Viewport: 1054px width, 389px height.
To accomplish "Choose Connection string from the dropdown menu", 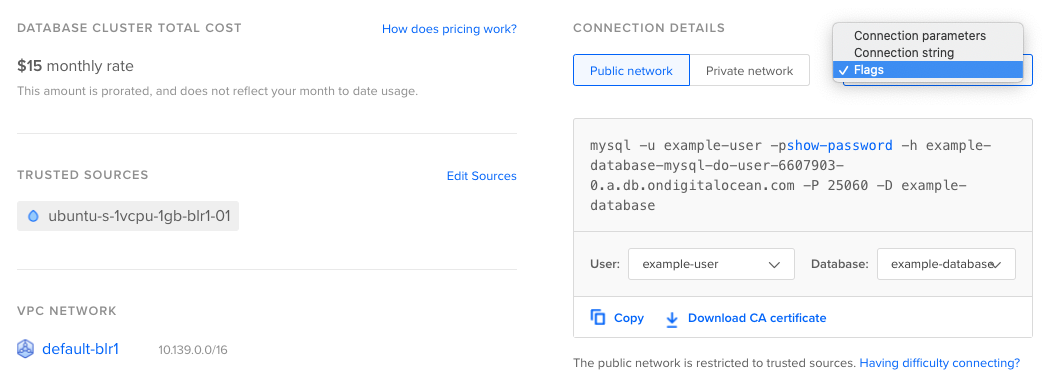I will [903, 52].
